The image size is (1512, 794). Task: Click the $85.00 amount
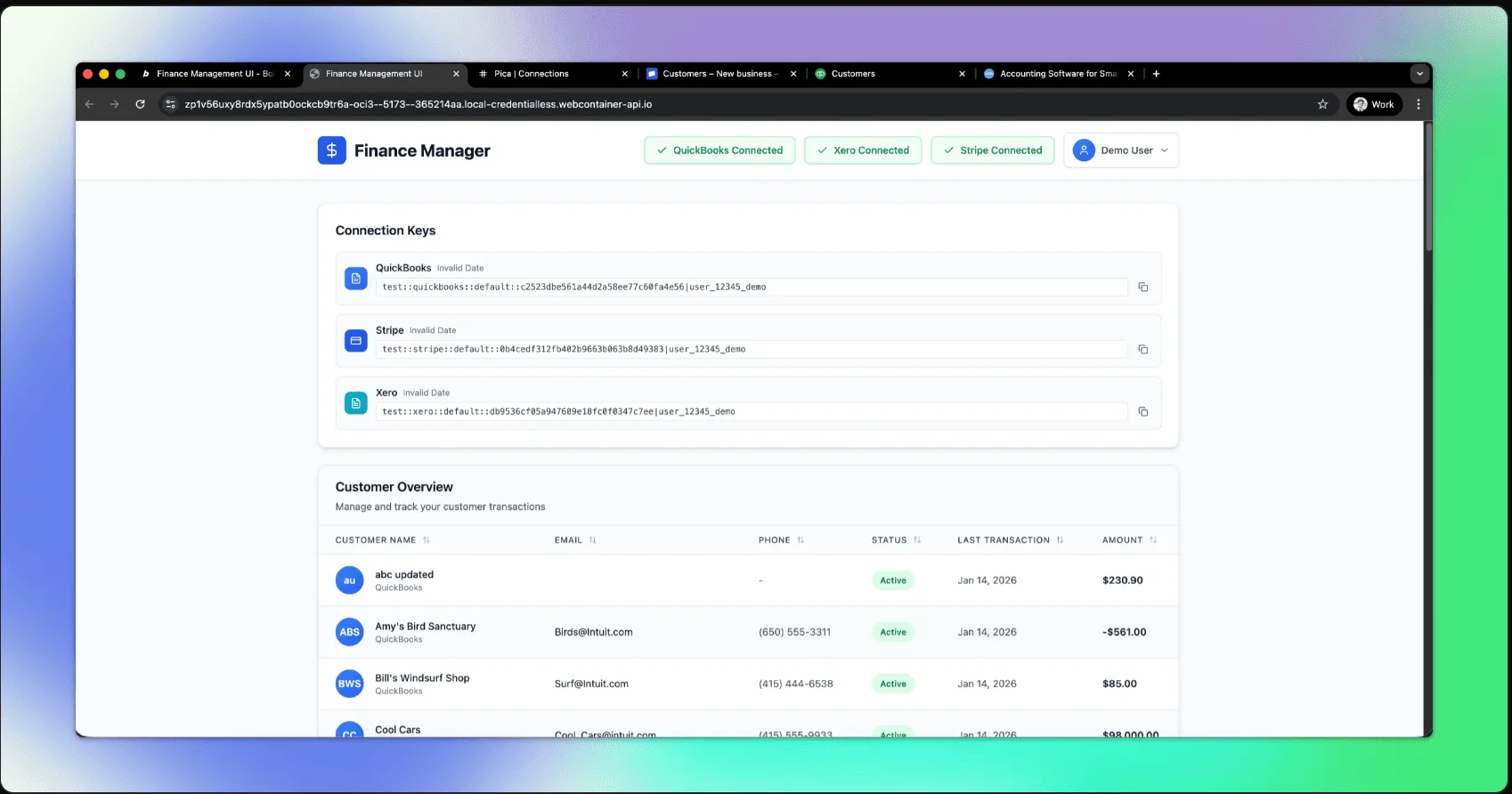[1119, 684]
